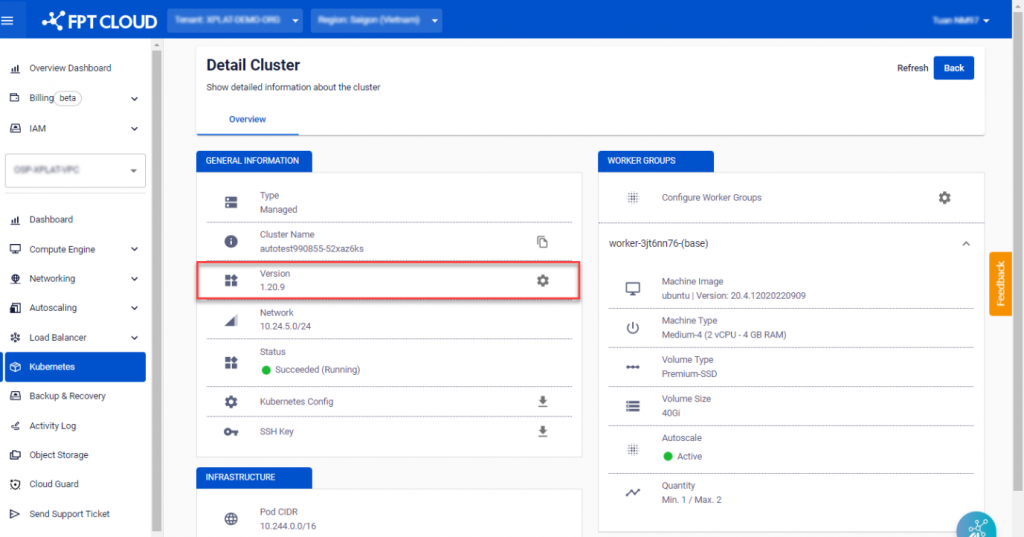The width and height of the screenshot is (1024, 537).
Task: Open the orange Feedback tab
Action: (1000, 284)
